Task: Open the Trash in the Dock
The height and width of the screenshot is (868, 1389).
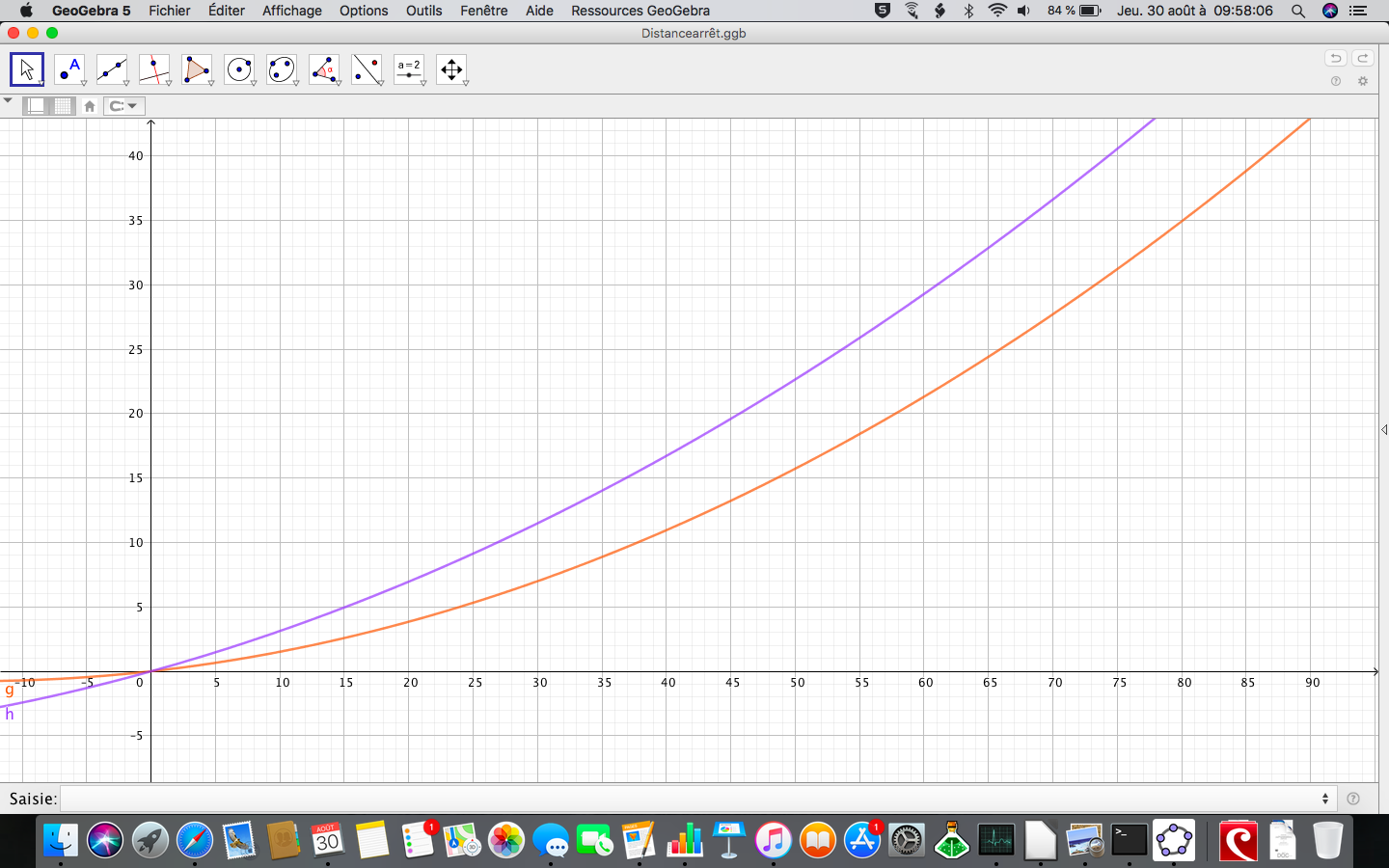Action: pyautogui.click(x=1328, y=840)
